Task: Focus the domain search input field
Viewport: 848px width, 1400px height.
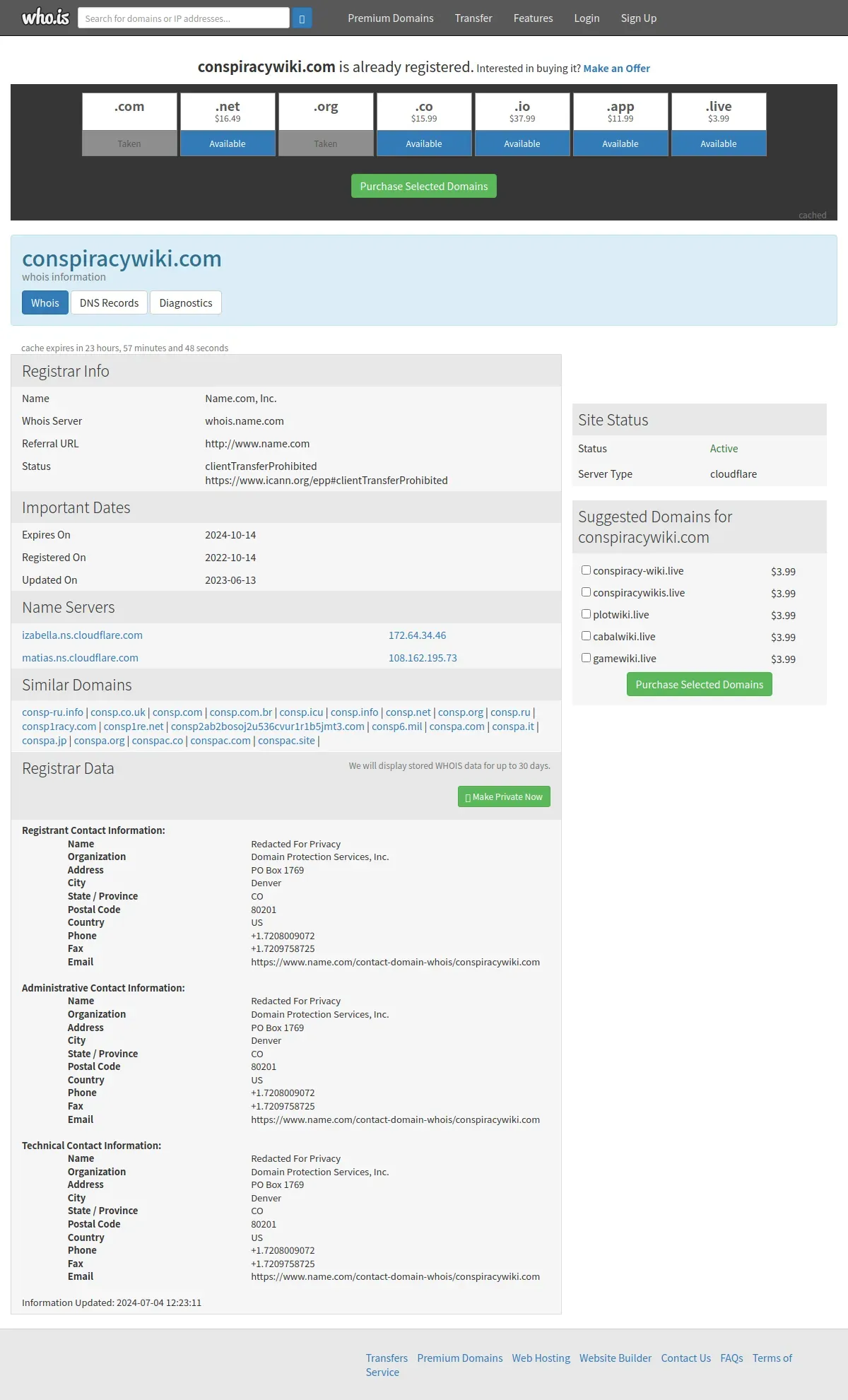Action: coord(184,18)
